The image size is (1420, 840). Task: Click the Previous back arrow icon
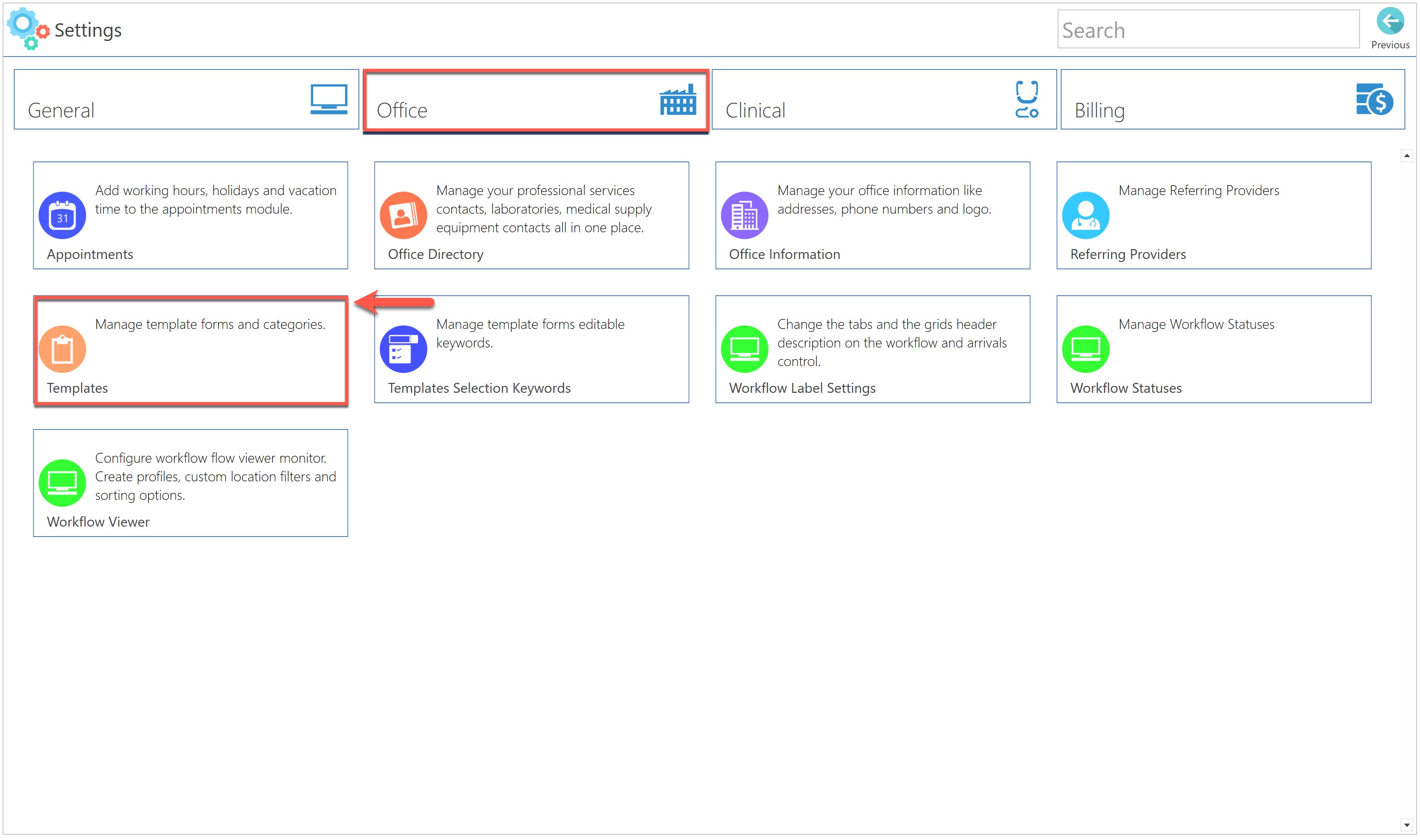tap(1390, 22)
